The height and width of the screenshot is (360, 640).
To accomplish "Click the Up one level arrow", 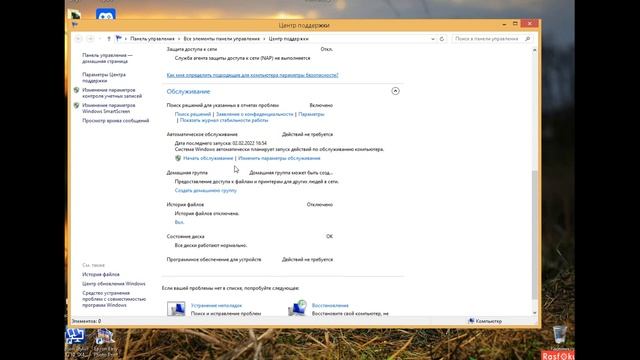I will (109, 39).
